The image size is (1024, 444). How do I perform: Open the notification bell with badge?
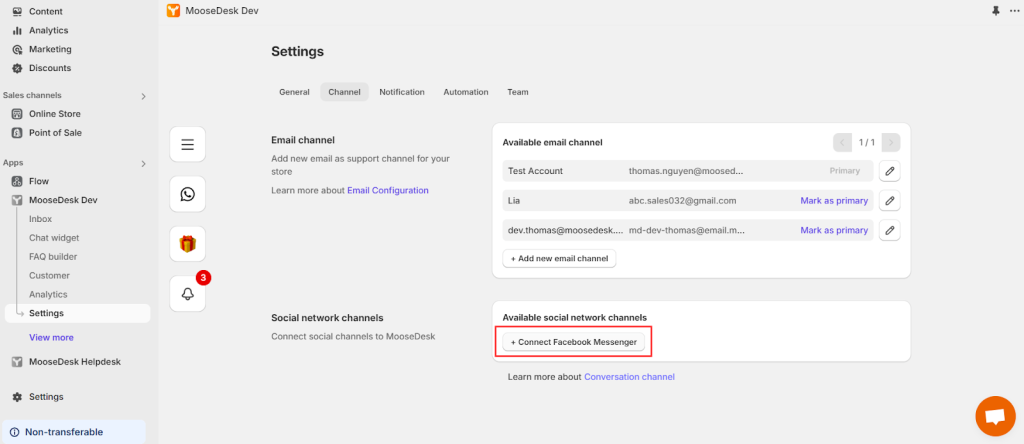tap(187, 293)
